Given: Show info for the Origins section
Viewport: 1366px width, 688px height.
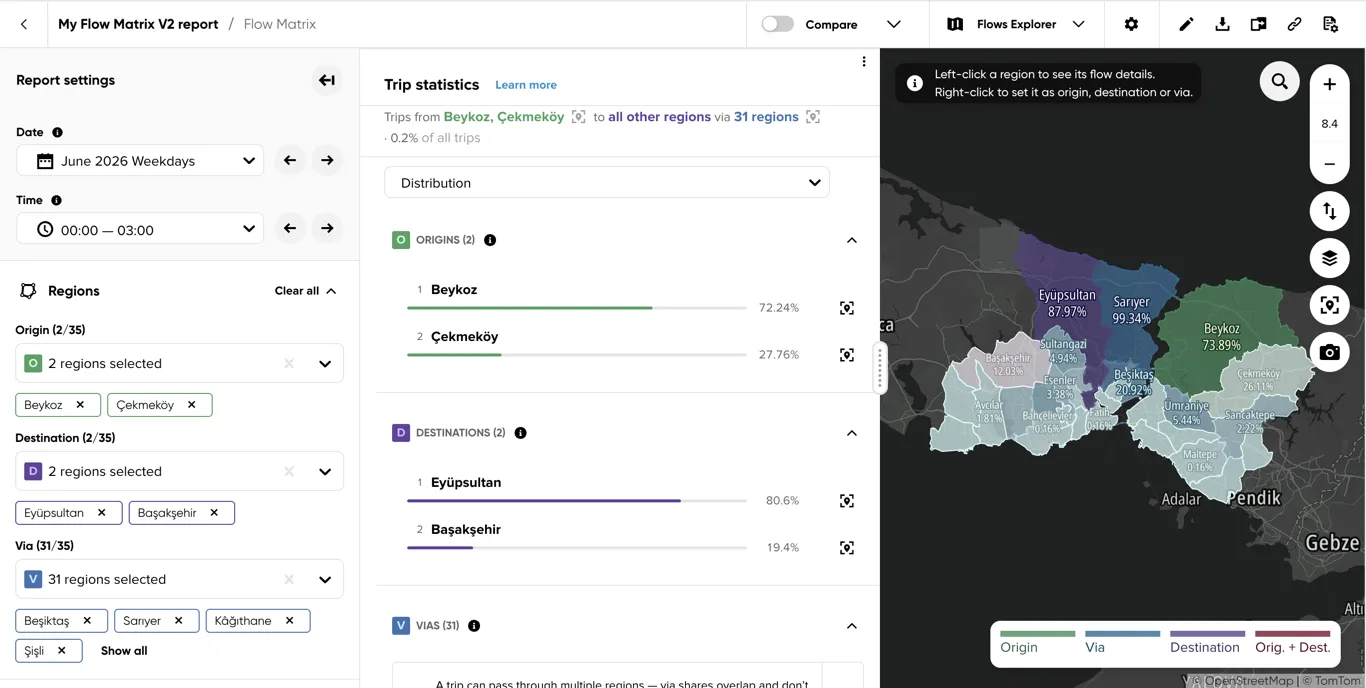Looking at the screenshot, I should (x=490, y=240).
